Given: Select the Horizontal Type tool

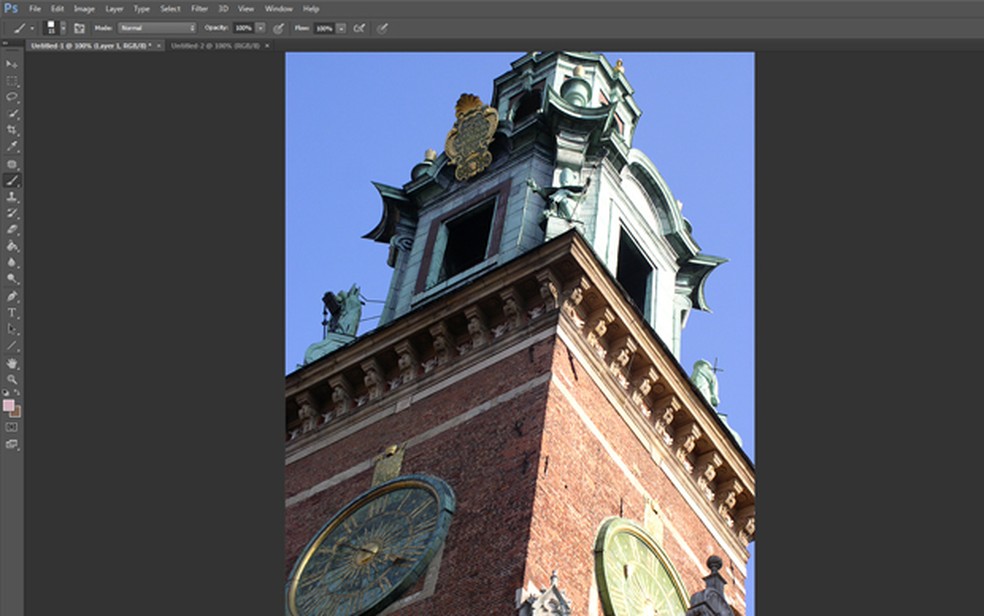Looking at the screenshot, I should click(12, 312).
